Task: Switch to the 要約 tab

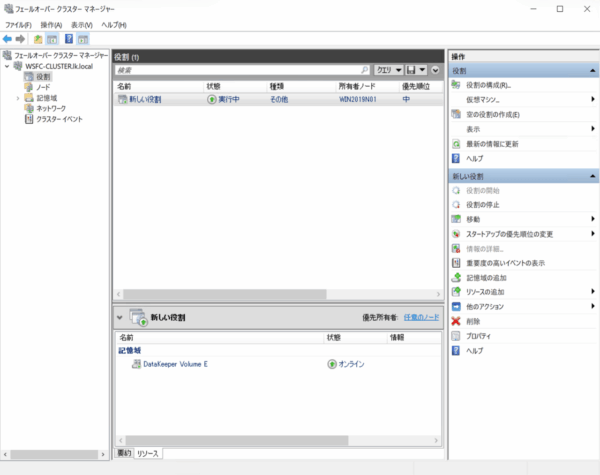Action: [x=124, y=453]
